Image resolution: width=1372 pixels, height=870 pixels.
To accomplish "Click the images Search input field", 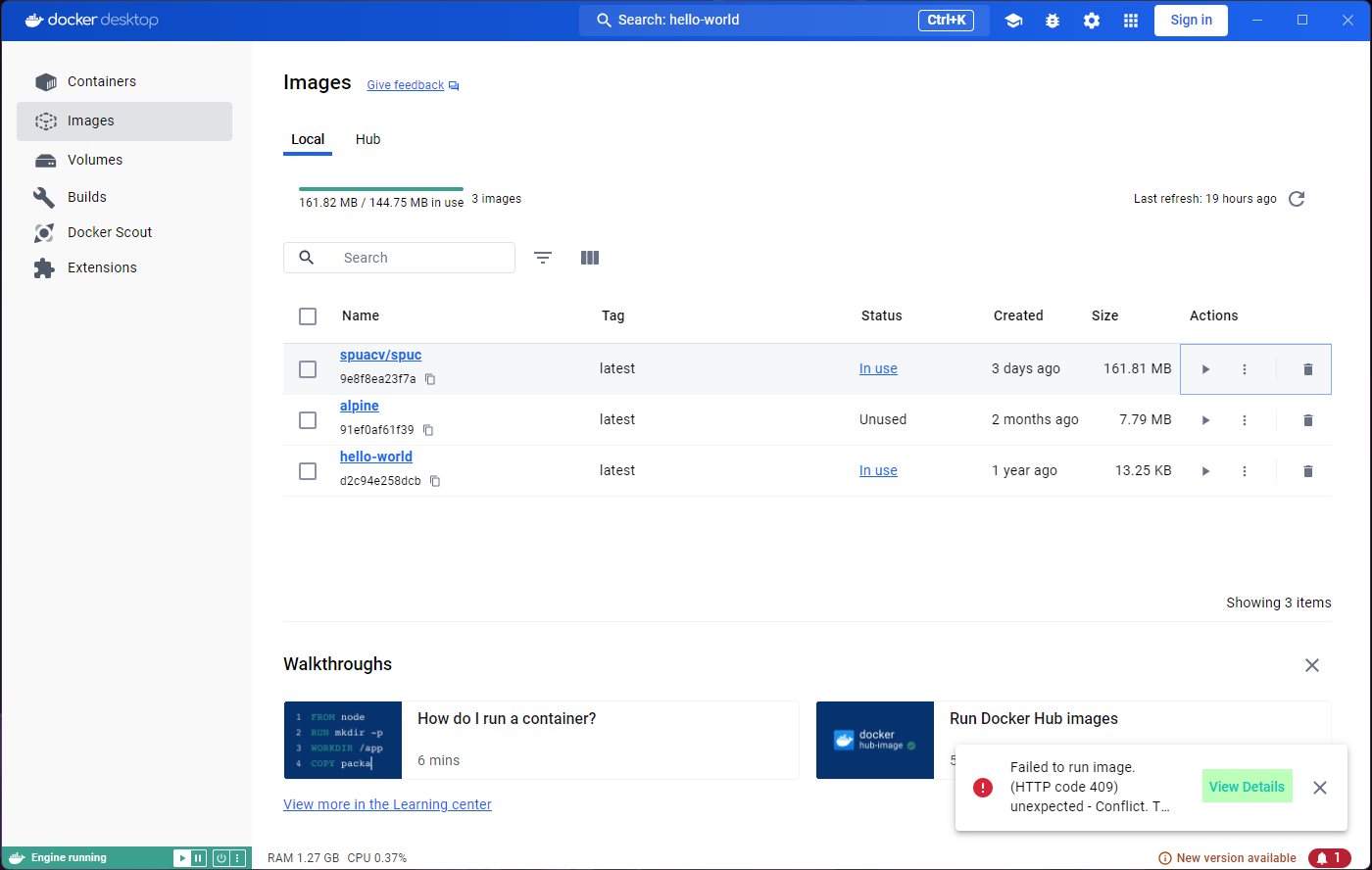I will [x=399, y=258].
